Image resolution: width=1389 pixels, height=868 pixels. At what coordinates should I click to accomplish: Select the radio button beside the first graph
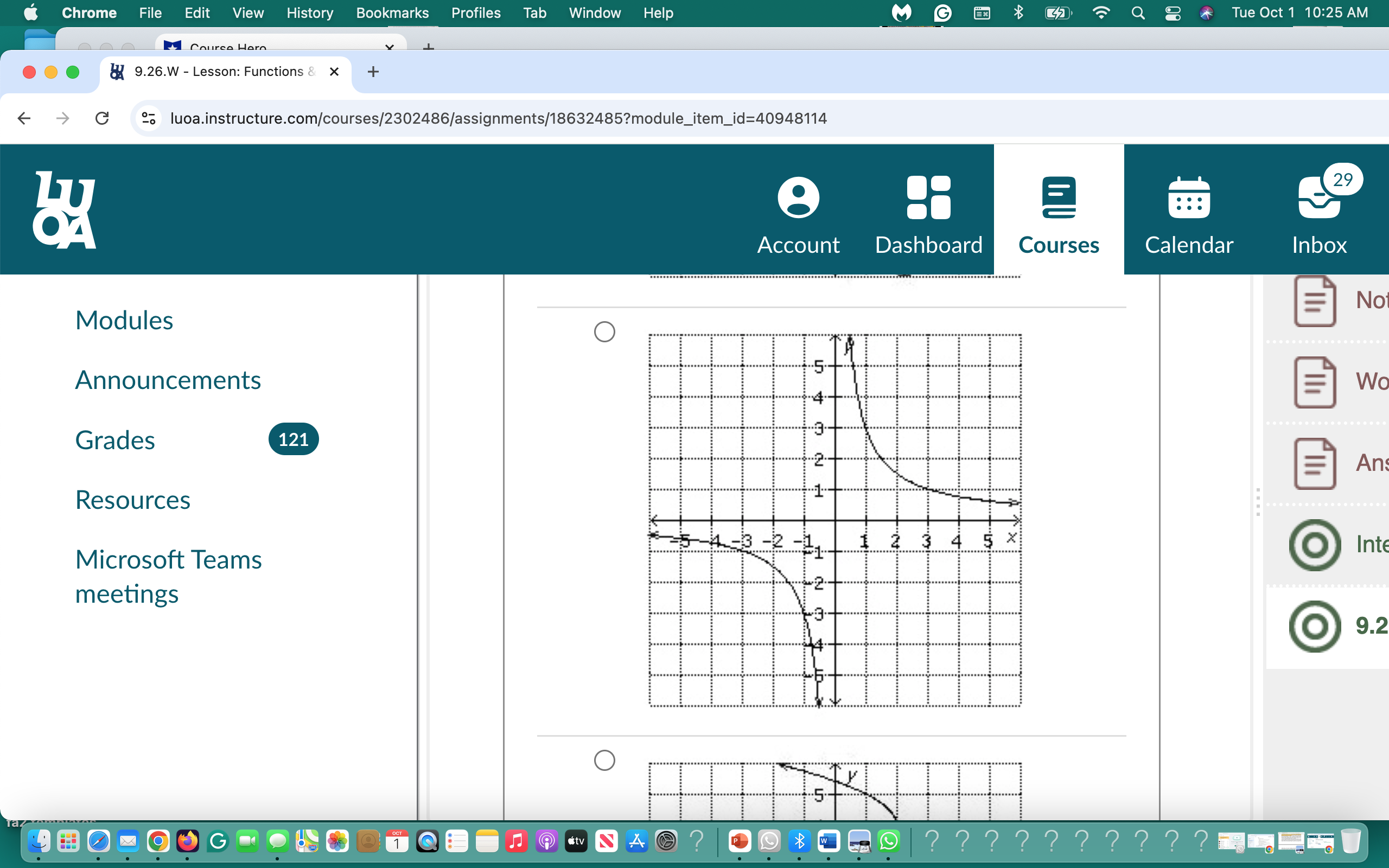click(604, 332)
